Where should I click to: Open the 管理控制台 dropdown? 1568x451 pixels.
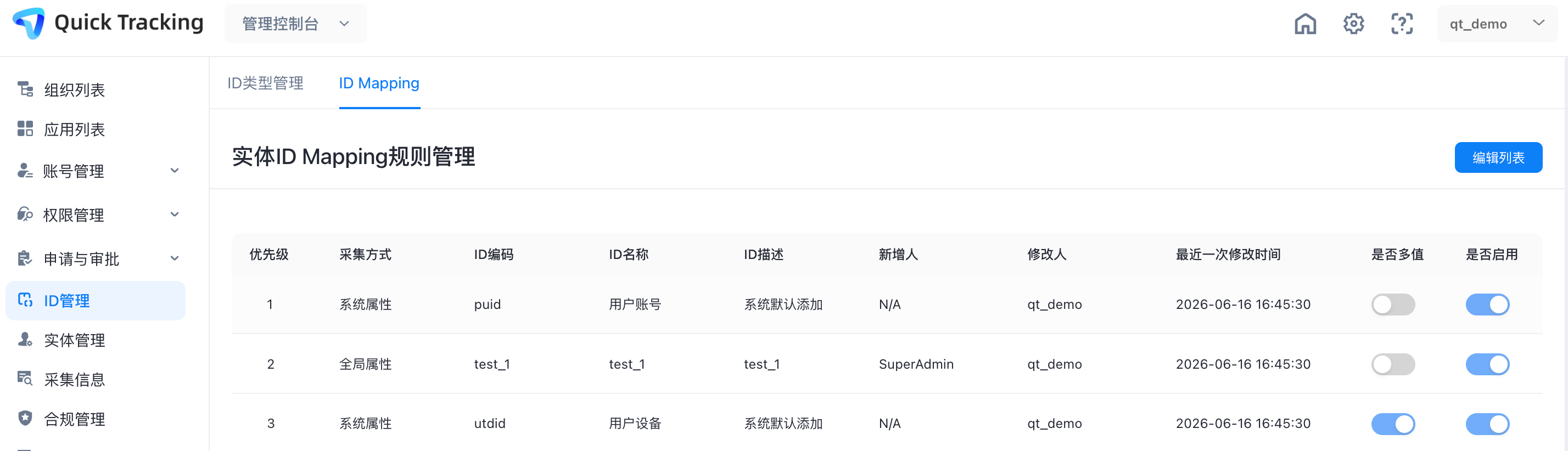click(x=296, y=24)
